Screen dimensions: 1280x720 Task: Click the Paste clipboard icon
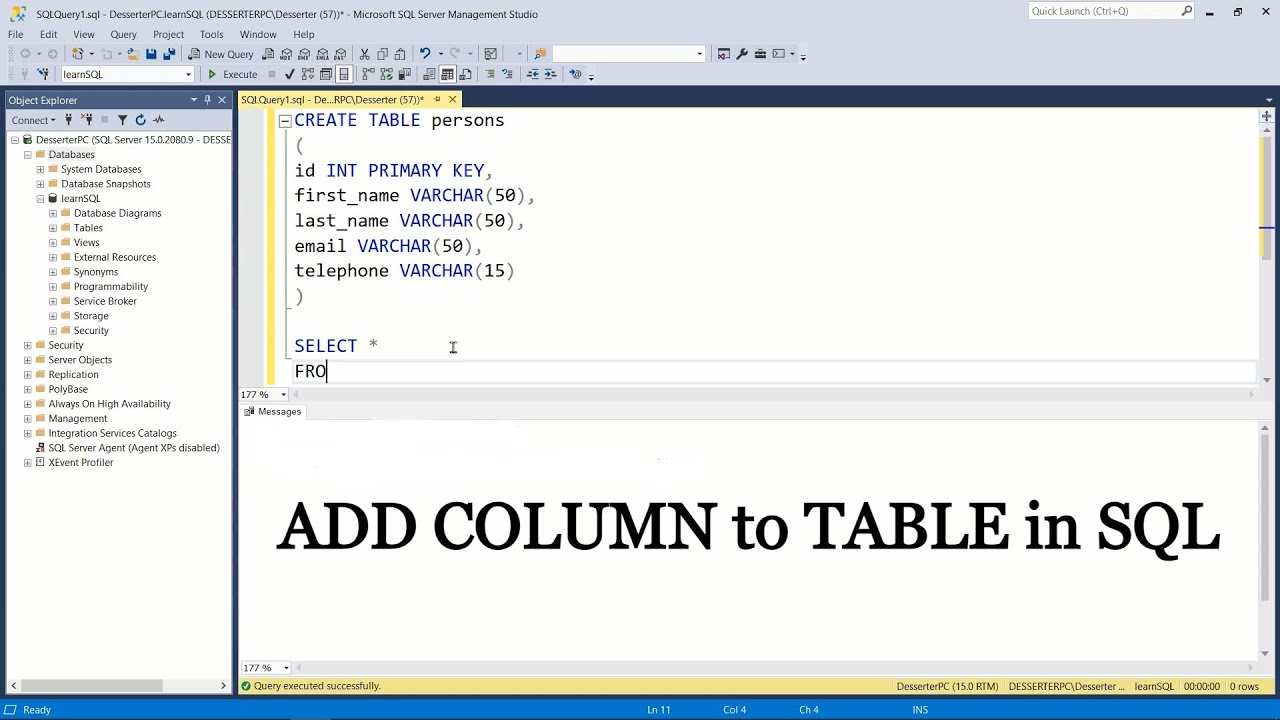400,54
